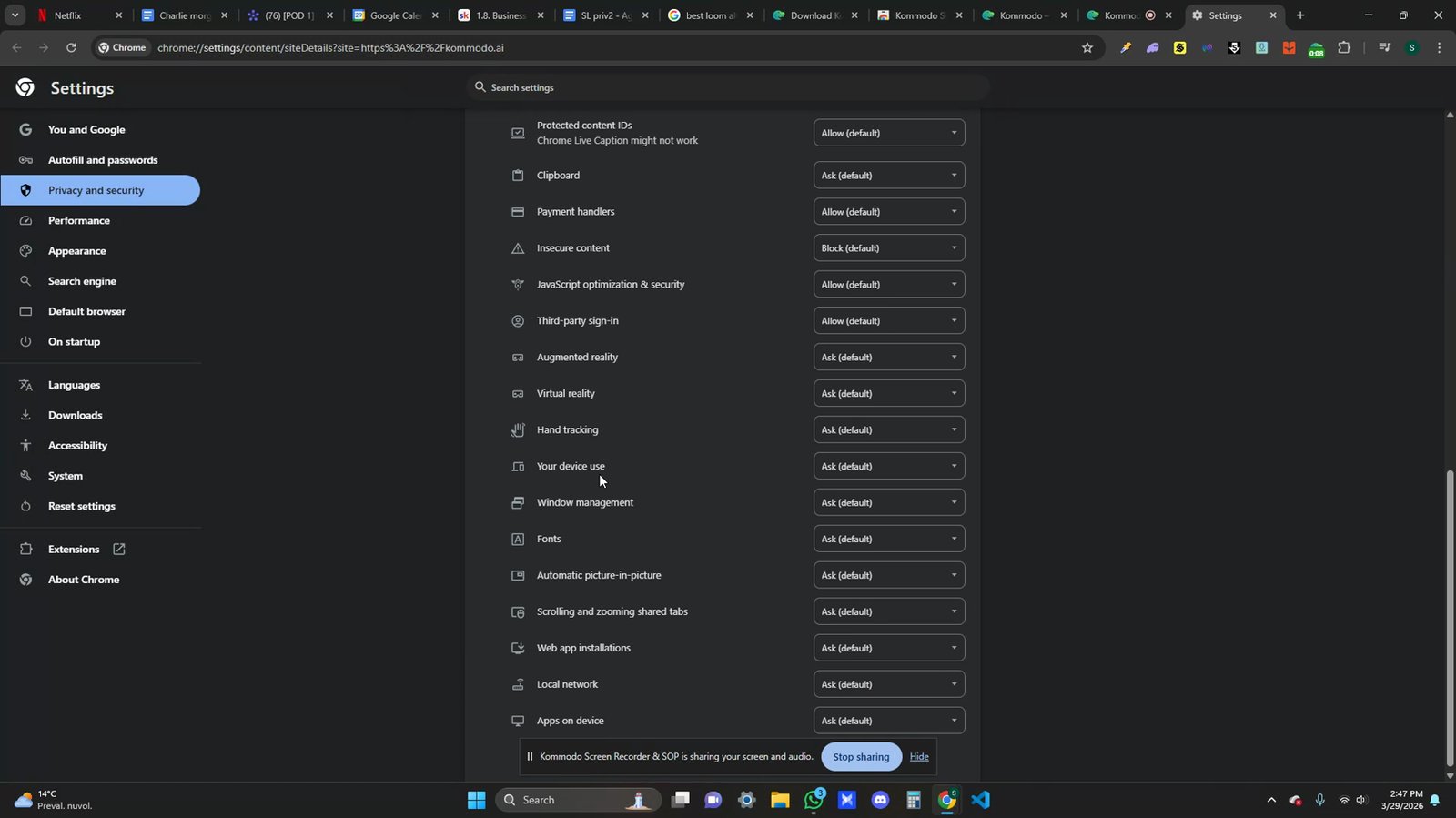The width and height of the screenshot is (1456, 818).
Task: Open the Clipboard permission dropdown
Action: 889,176
